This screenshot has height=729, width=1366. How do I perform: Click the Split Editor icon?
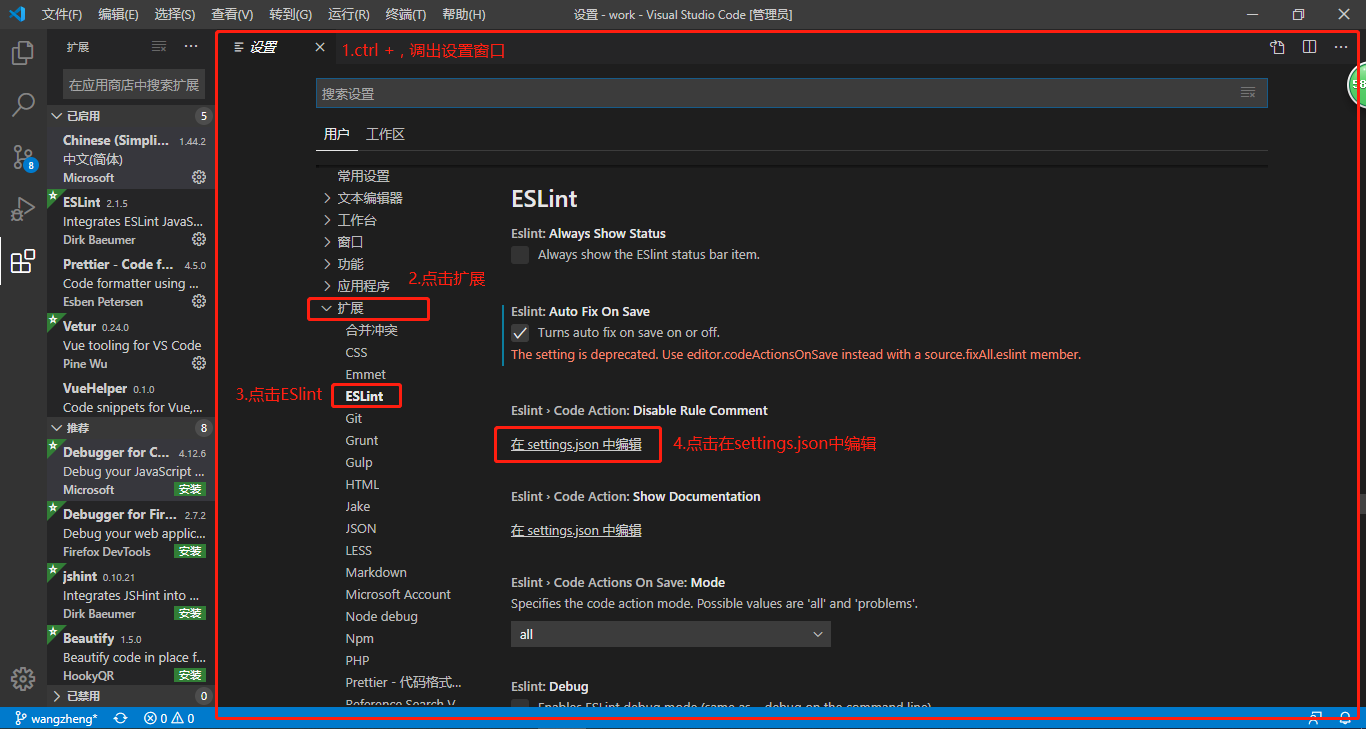coord(1309,47)
